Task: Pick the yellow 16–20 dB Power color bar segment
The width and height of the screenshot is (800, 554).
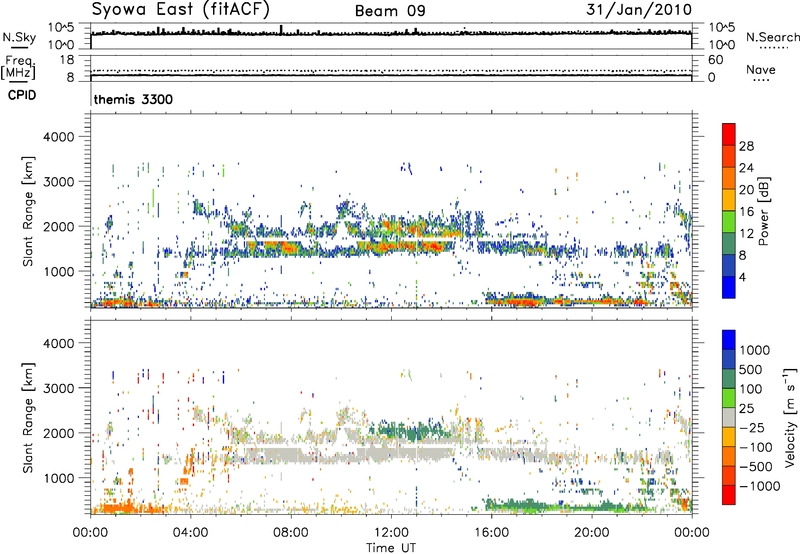Action: 729,199
